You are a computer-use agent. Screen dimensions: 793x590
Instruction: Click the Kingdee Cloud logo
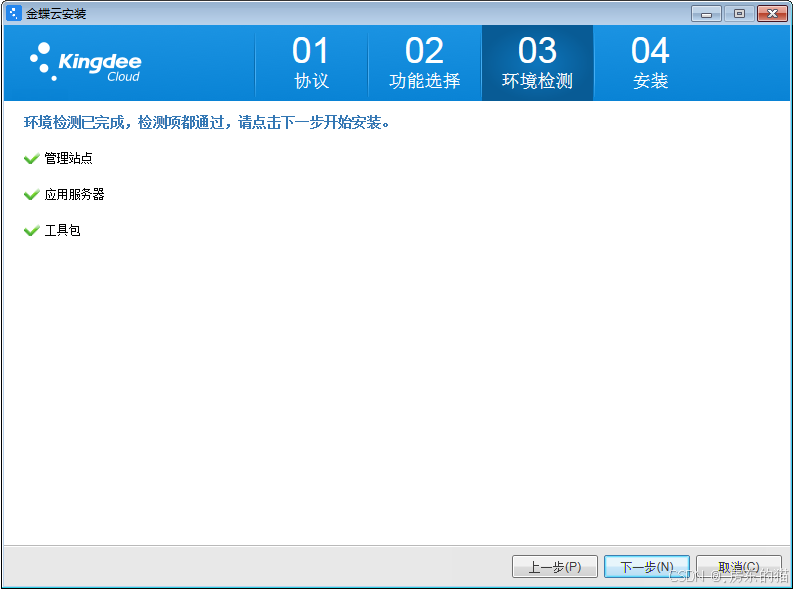[x=85, y=62]
